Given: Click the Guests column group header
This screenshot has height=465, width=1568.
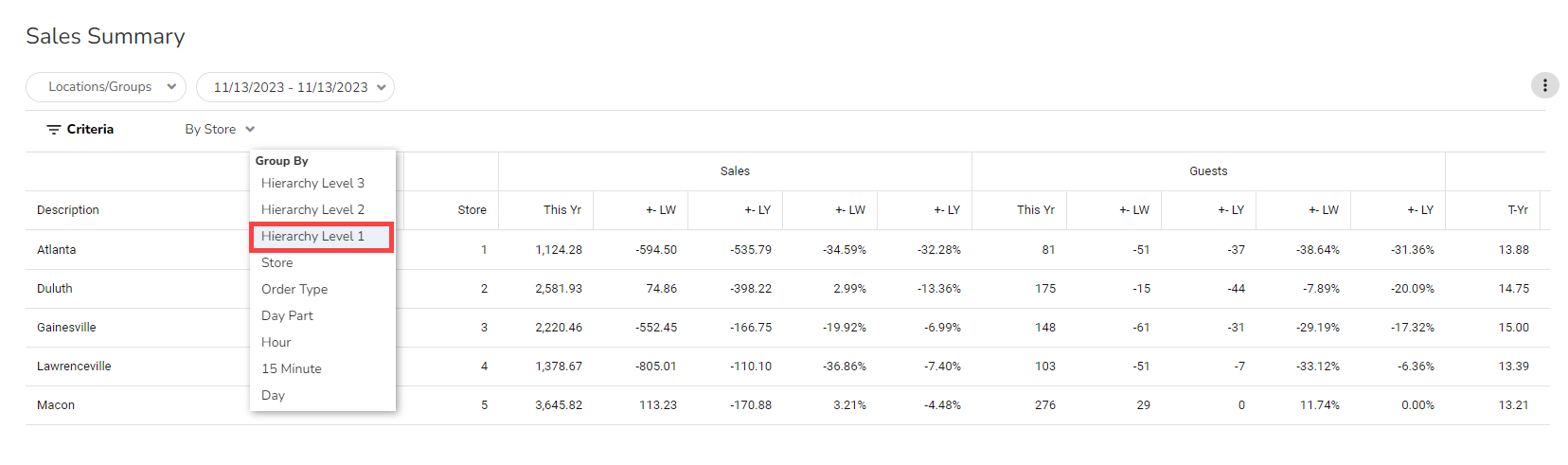Looking at the screenshot, I should [x=1208, y=171].
